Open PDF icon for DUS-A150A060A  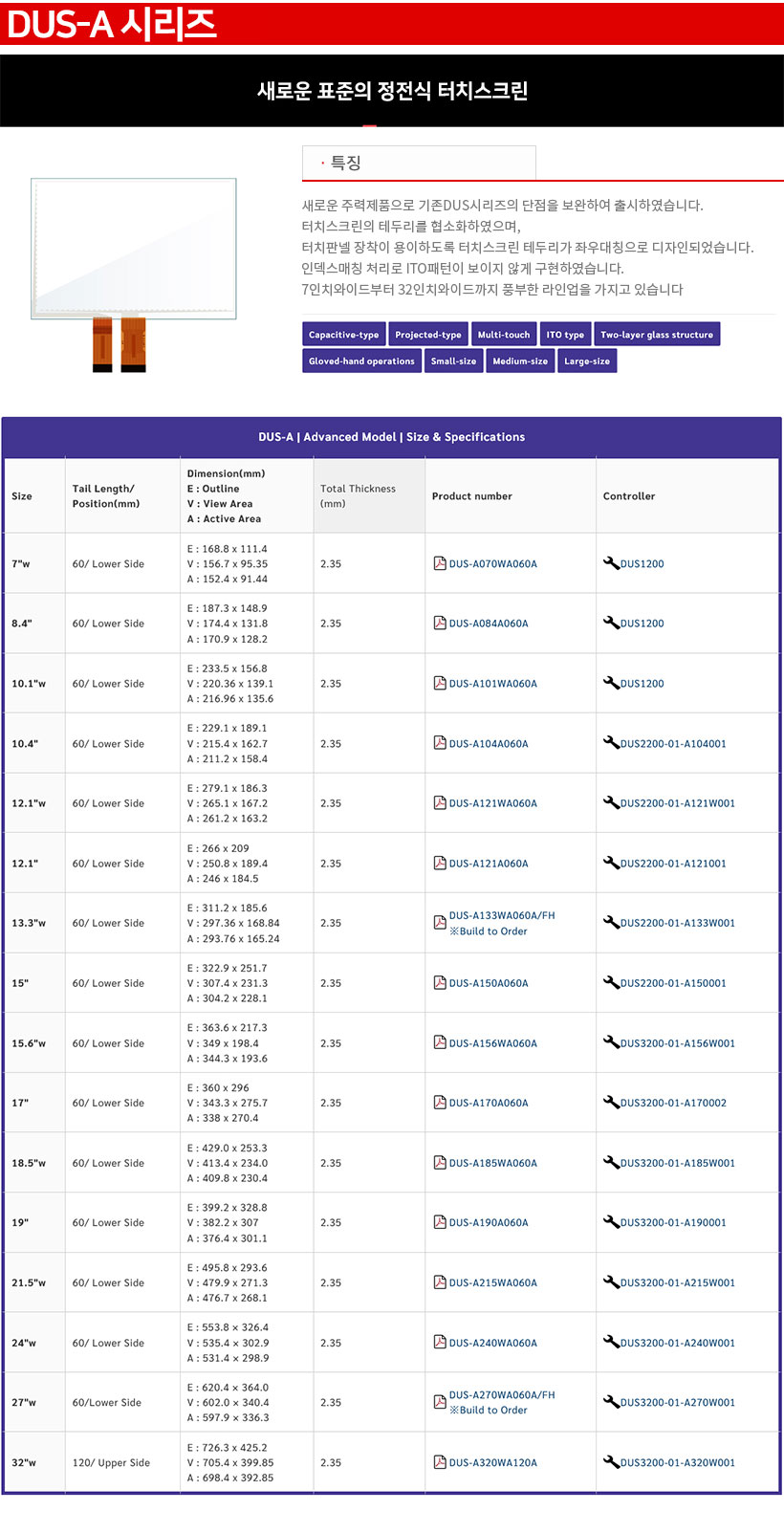(x=440, y=983)
